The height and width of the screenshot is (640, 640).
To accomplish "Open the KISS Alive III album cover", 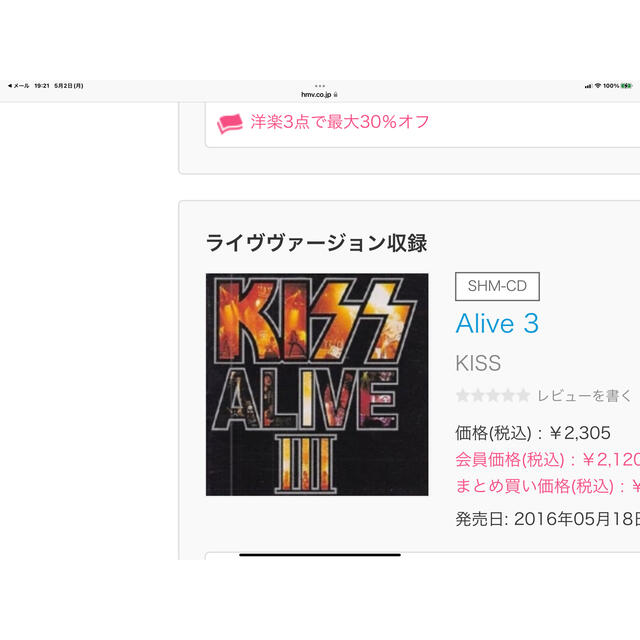I will point(317,384).
